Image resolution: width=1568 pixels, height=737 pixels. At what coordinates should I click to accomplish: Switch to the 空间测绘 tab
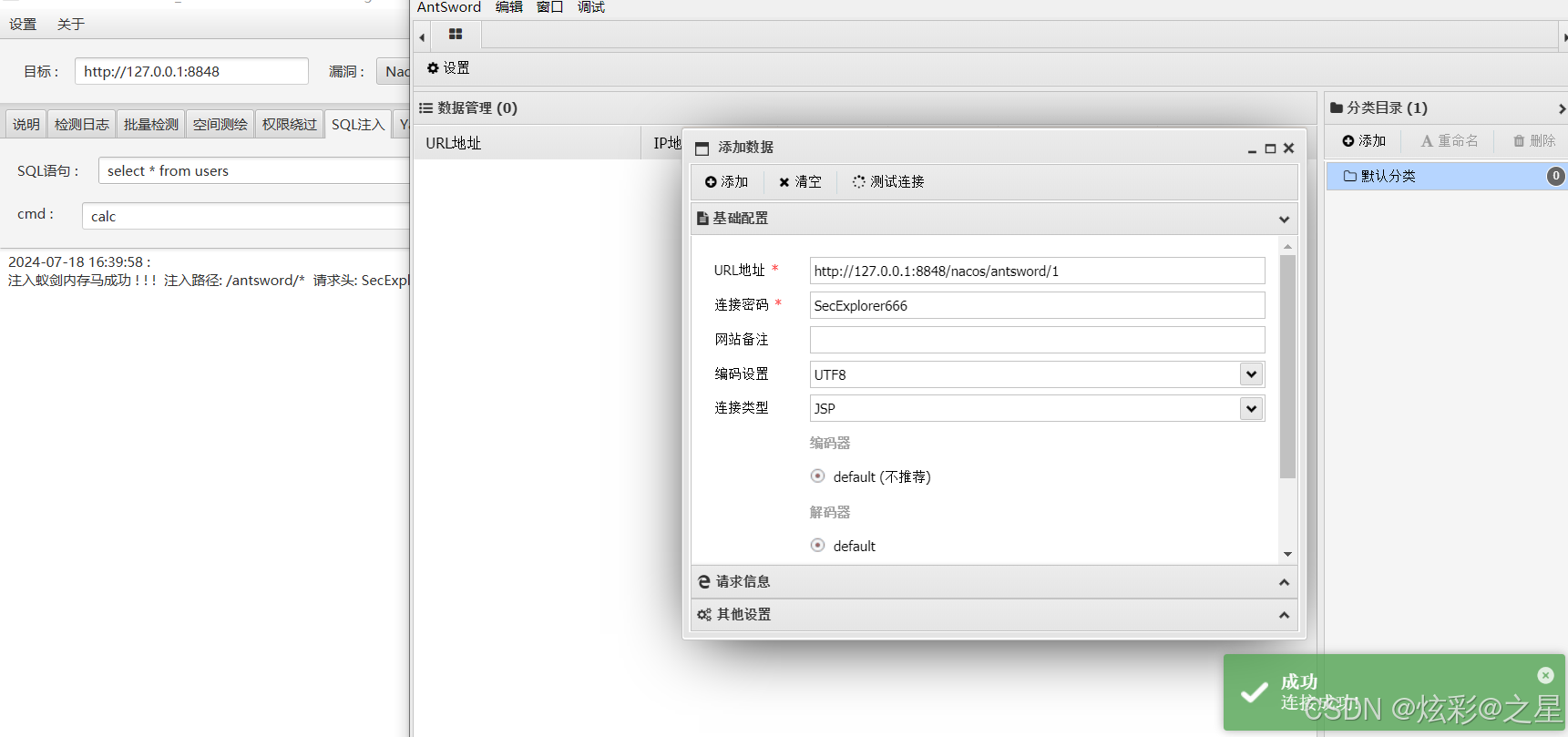pyautogui.click(x=220, y=124)
